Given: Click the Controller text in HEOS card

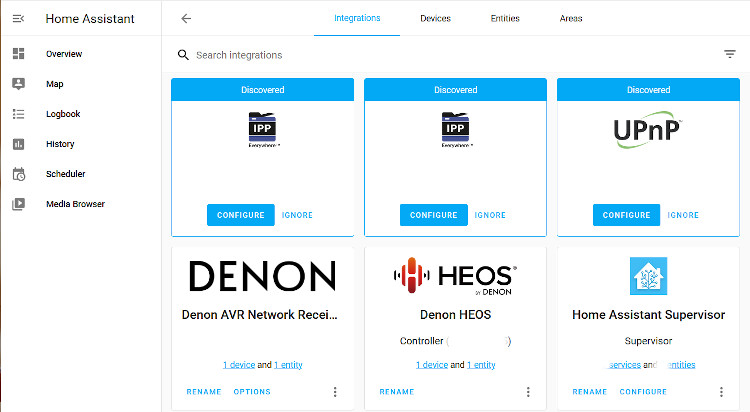Looking at the screenshot, I should (x=421, y=341).
